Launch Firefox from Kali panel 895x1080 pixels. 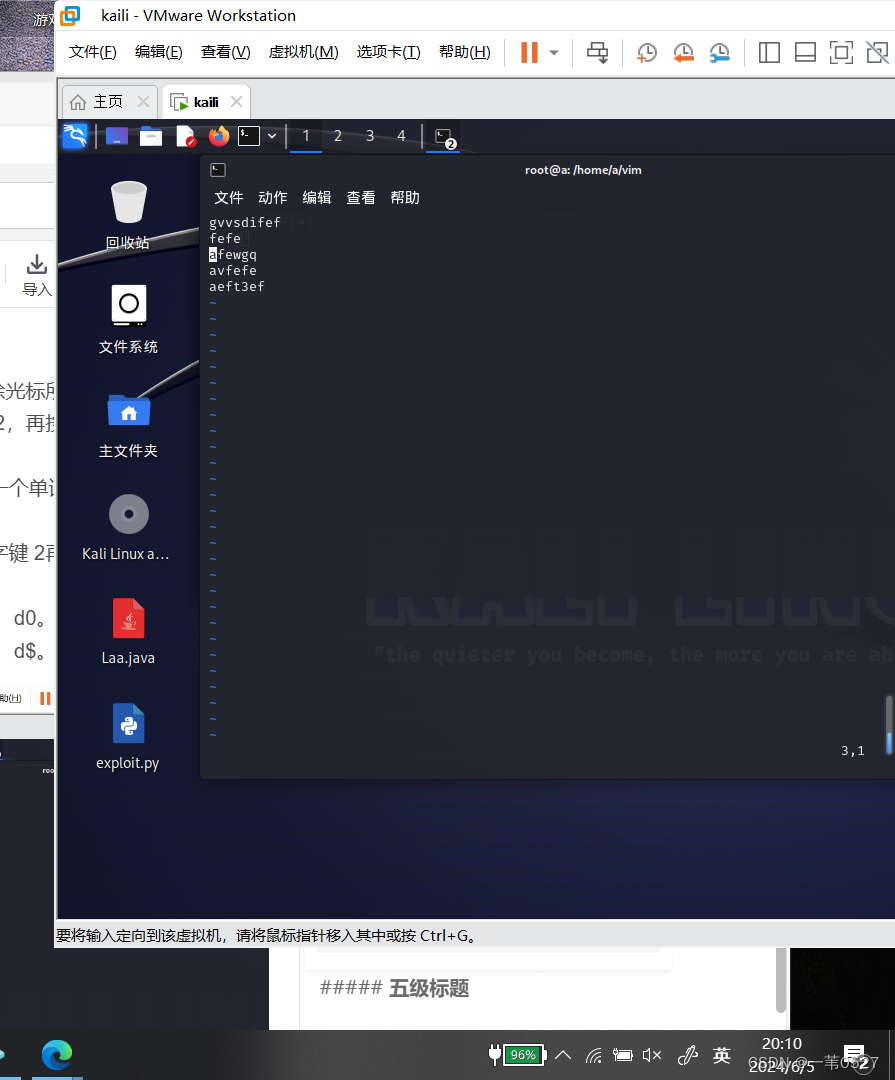click(218, 136)
